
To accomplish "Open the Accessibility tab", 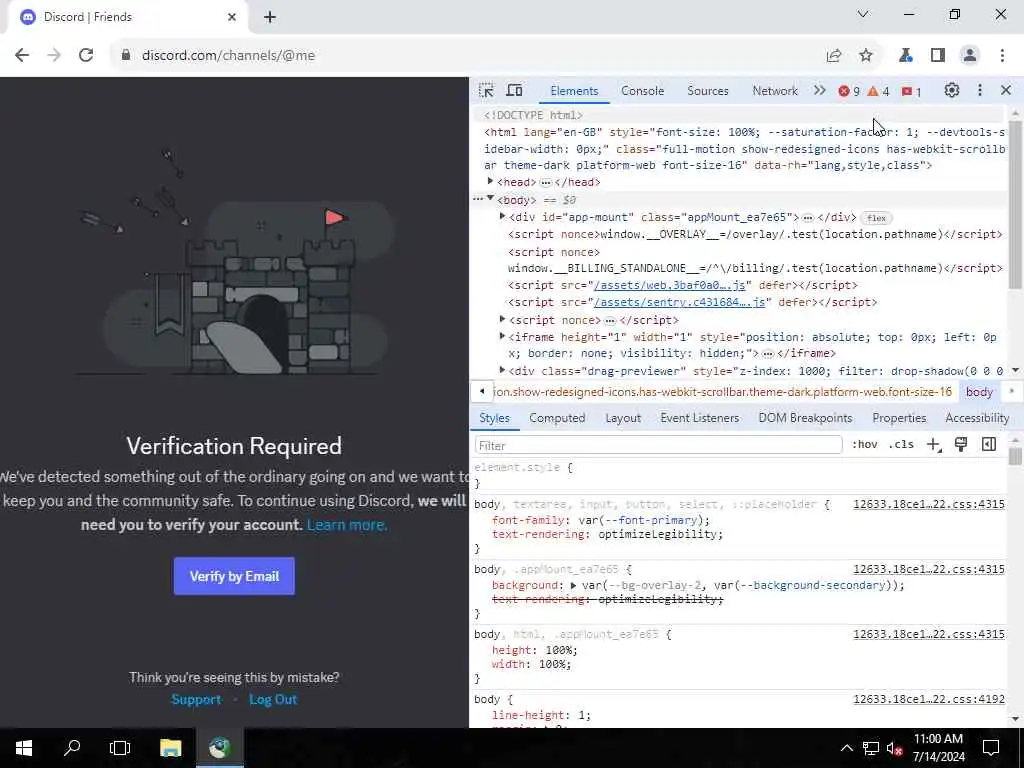I will [x=977, y=418].
